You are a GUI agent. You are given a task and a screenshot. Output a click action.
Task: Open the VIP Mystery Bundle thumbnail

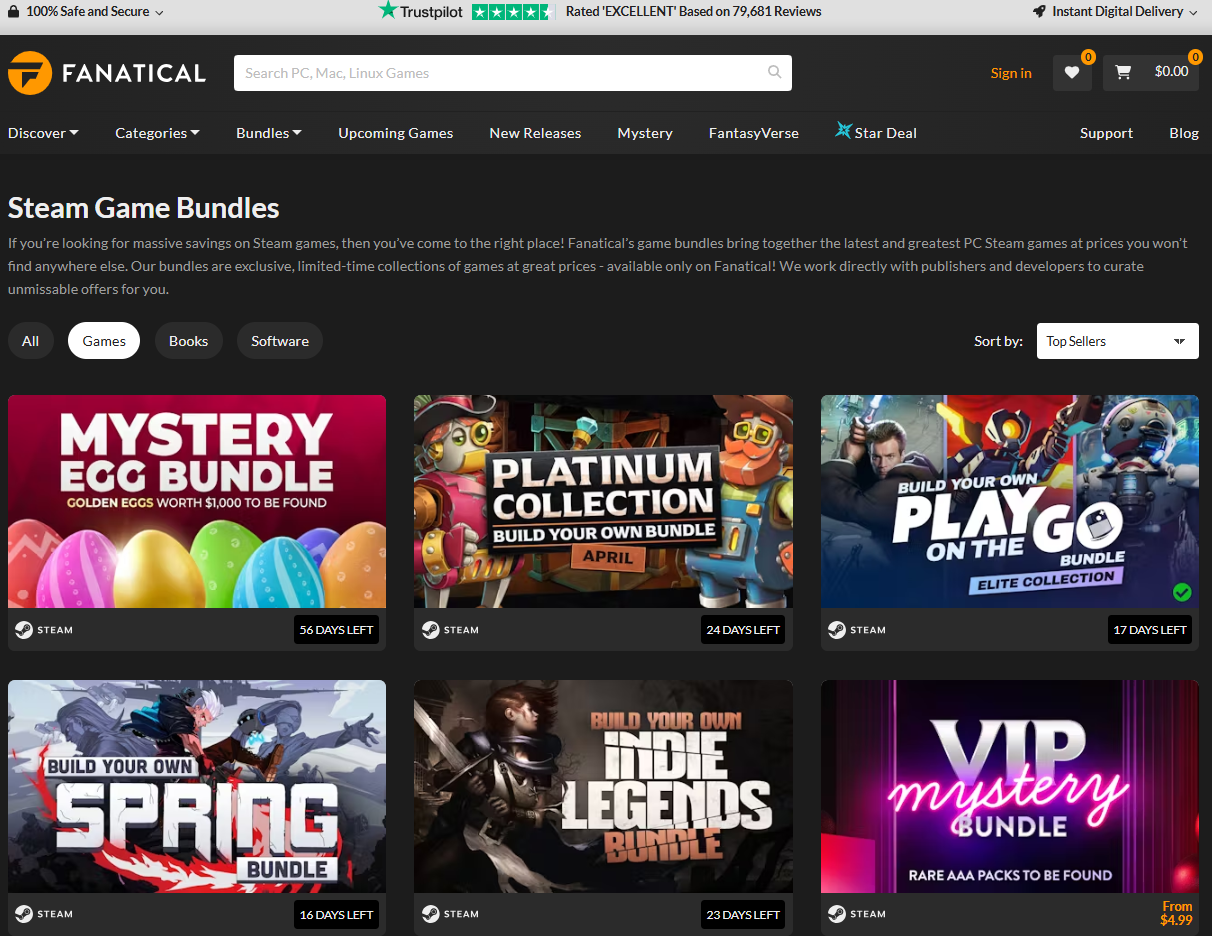coord(1010,786)
